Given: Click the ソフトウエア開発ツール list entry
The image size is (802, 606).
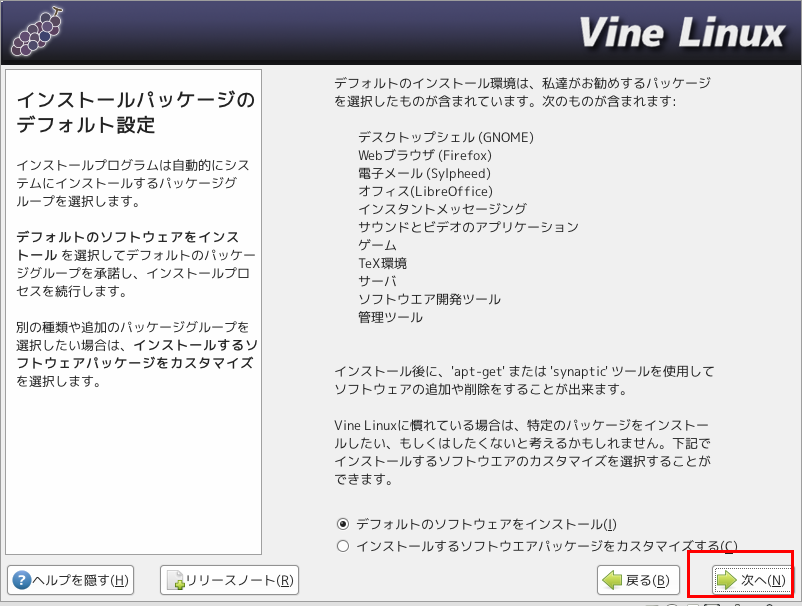Looking at the screenshot, I should tap(429, 299).
